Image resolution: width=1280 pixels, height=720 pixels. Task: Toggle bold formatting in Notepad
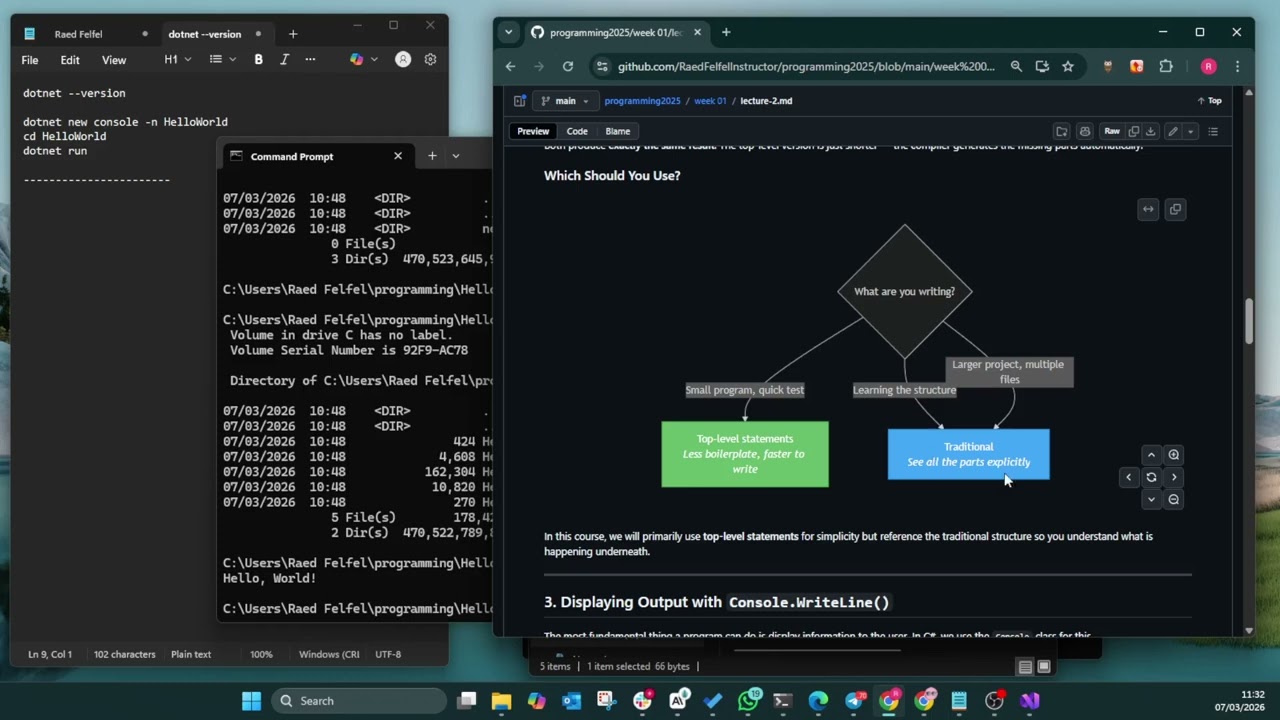pos(258,60)
